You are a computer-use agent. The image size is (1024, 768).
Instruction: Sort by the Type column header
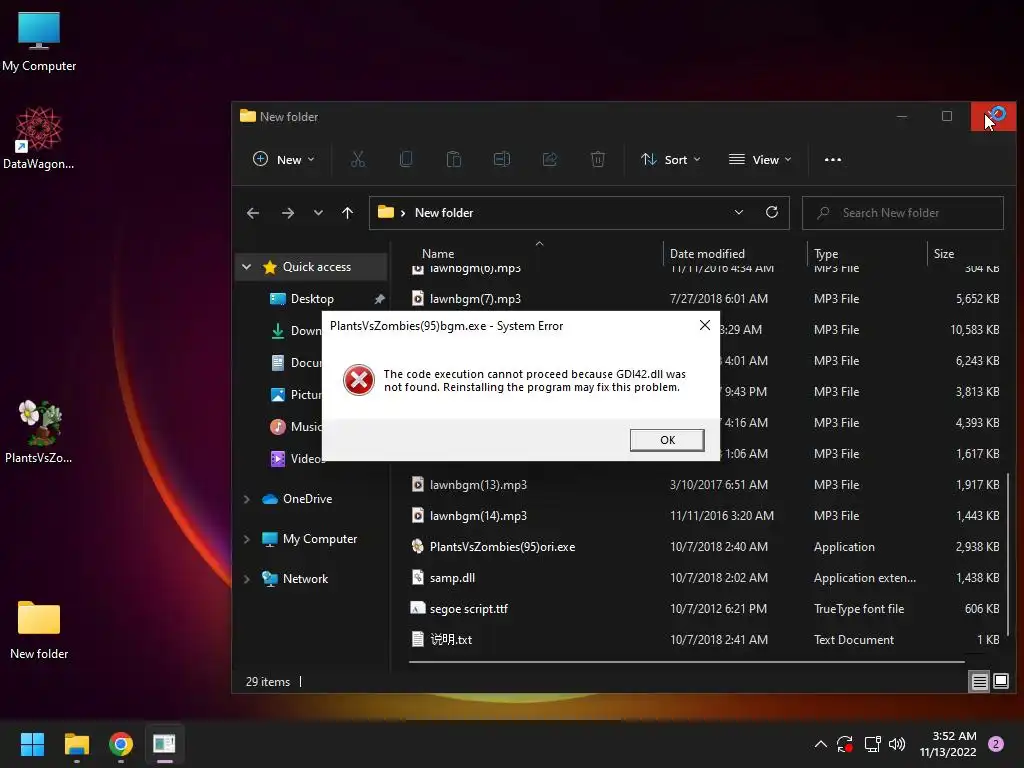(826, 253)
